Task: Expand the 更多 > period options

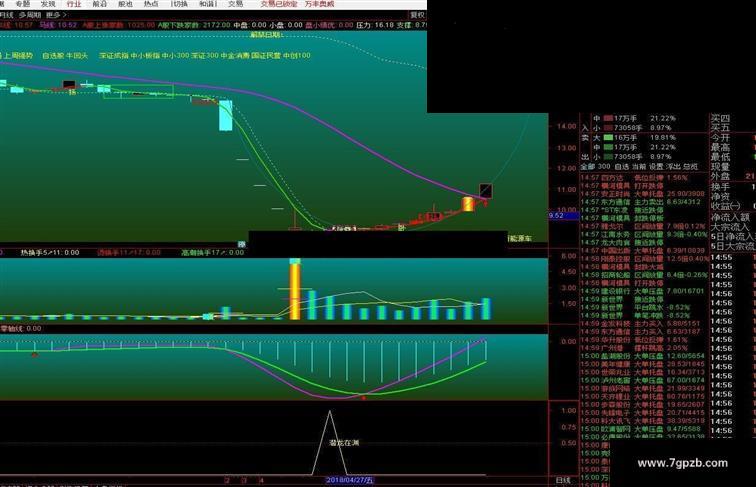Action: (x=56, y=15)
